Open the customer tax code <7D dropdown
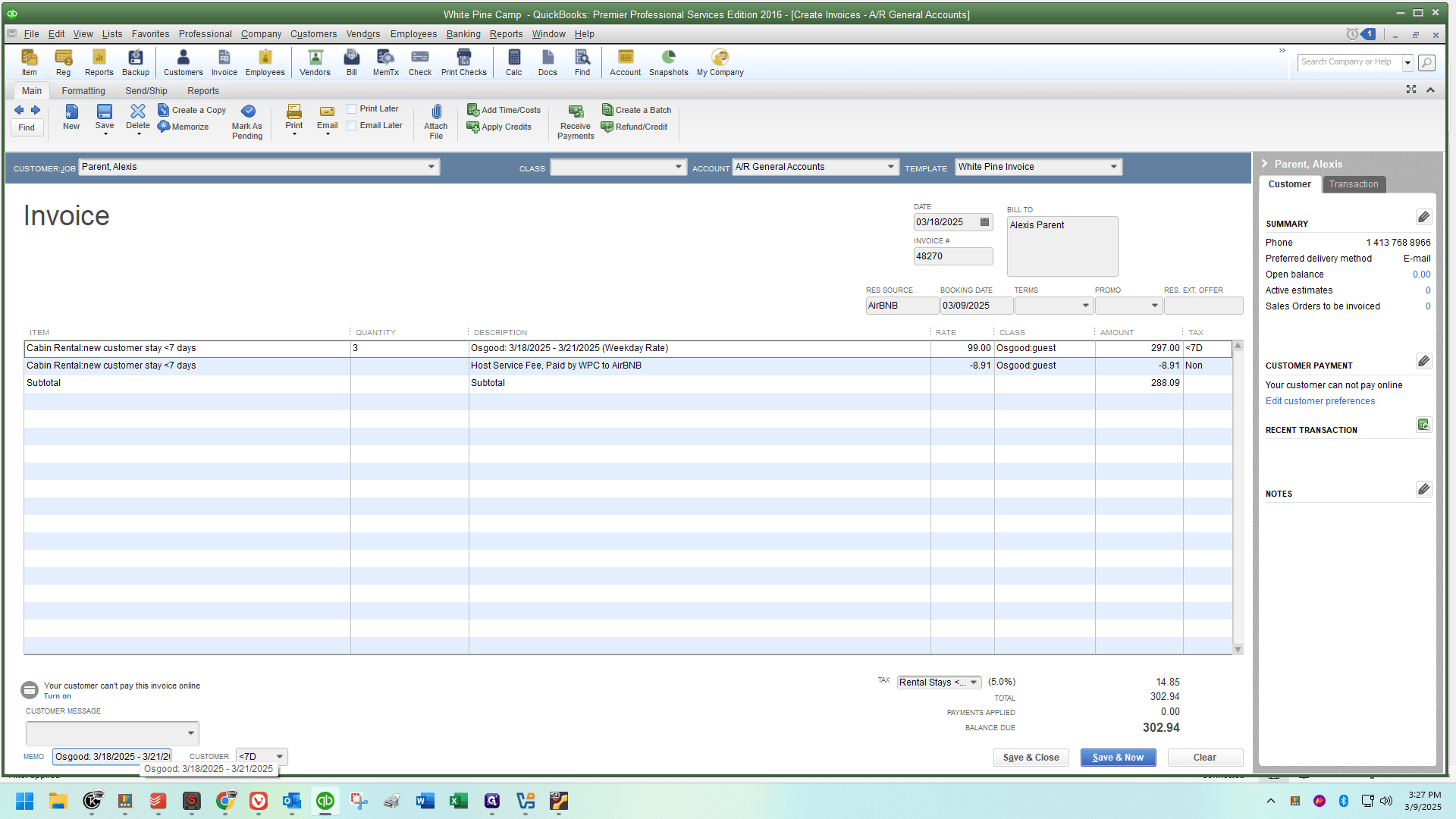Viewport: 1456px width, 819px height. tap(280, 757)
